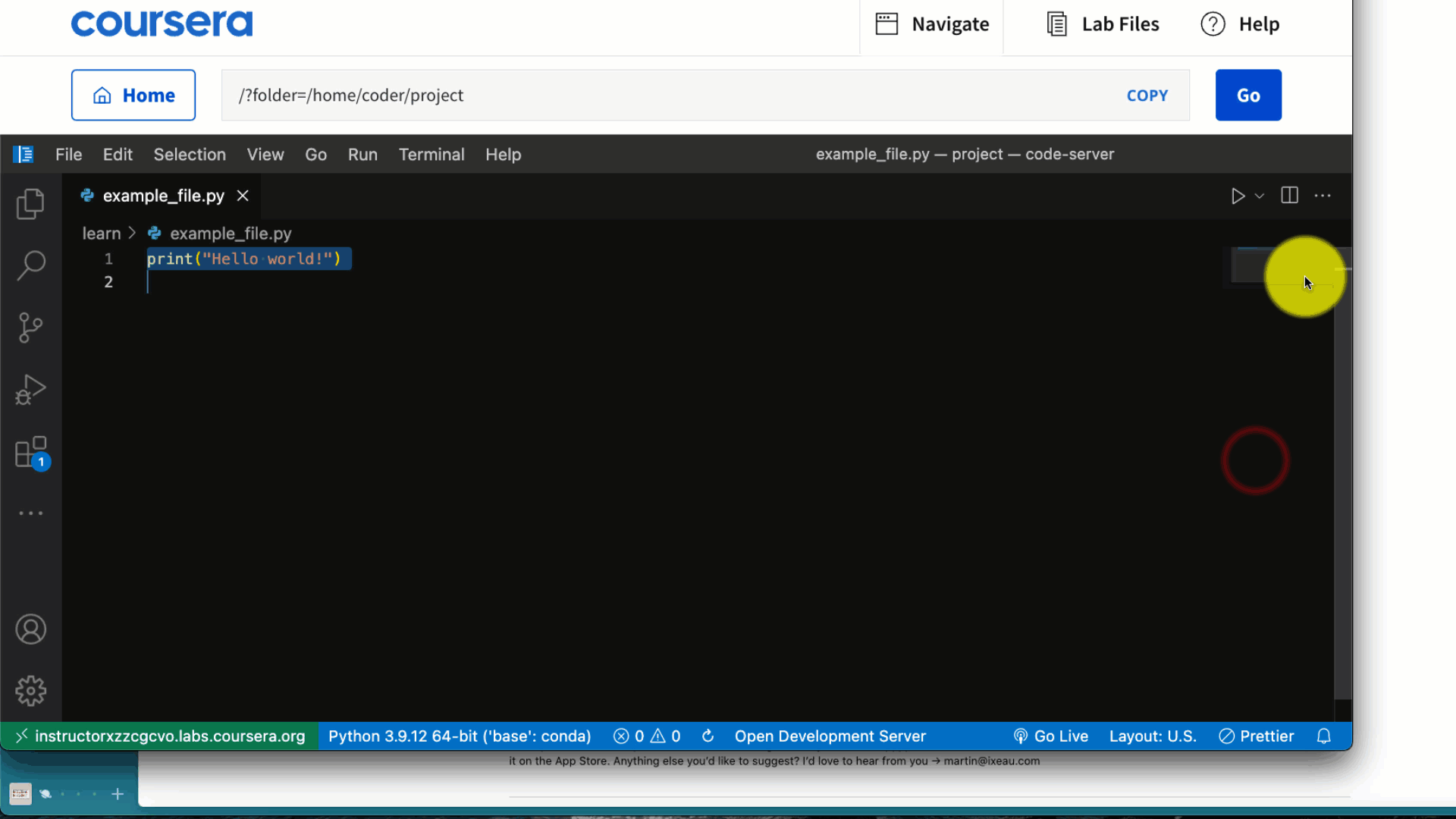Click the remote host indicator instructorxzzcgcvo.labs.coursera.org
The width and height of the screenshot is (1456, 819).
(x=160, y=736)
